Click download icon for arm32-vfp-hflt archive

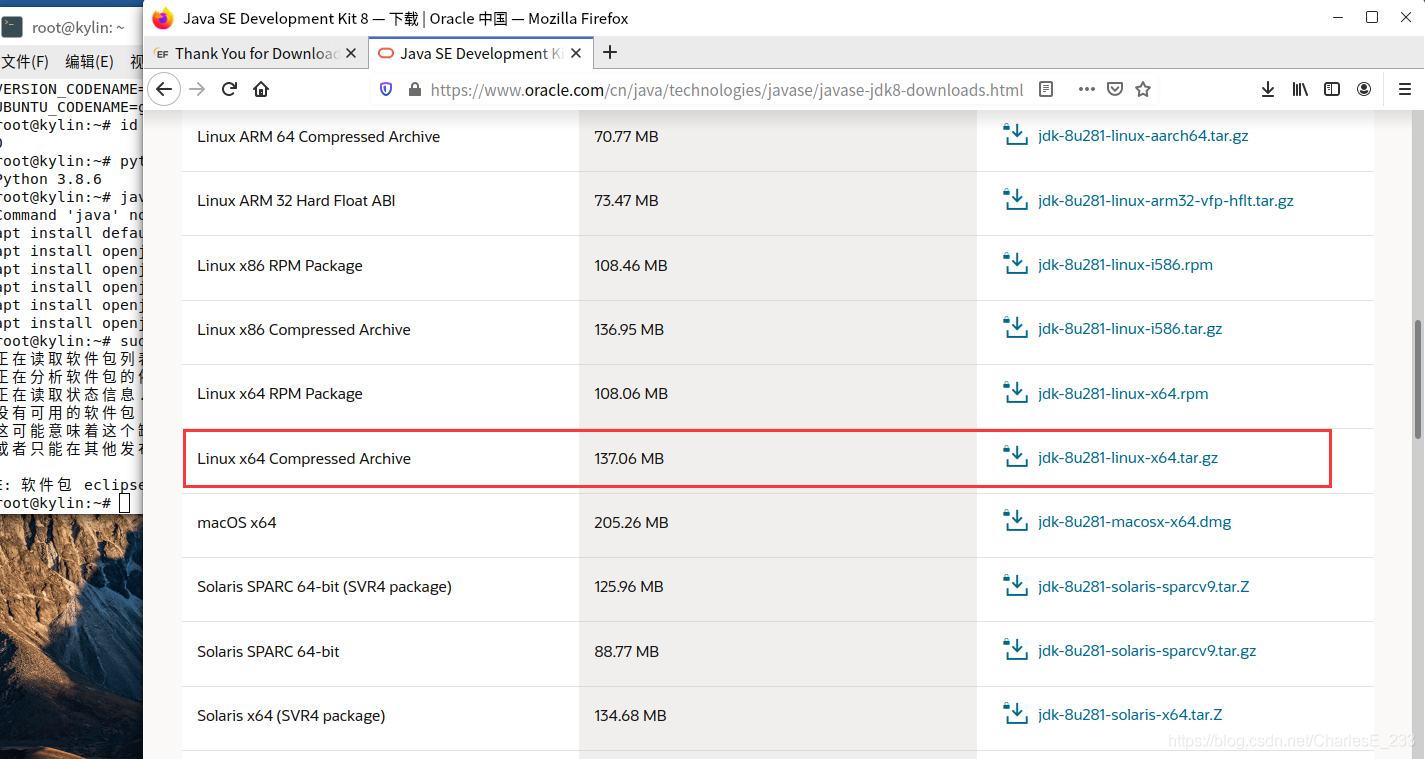[x=1016, y=199]
